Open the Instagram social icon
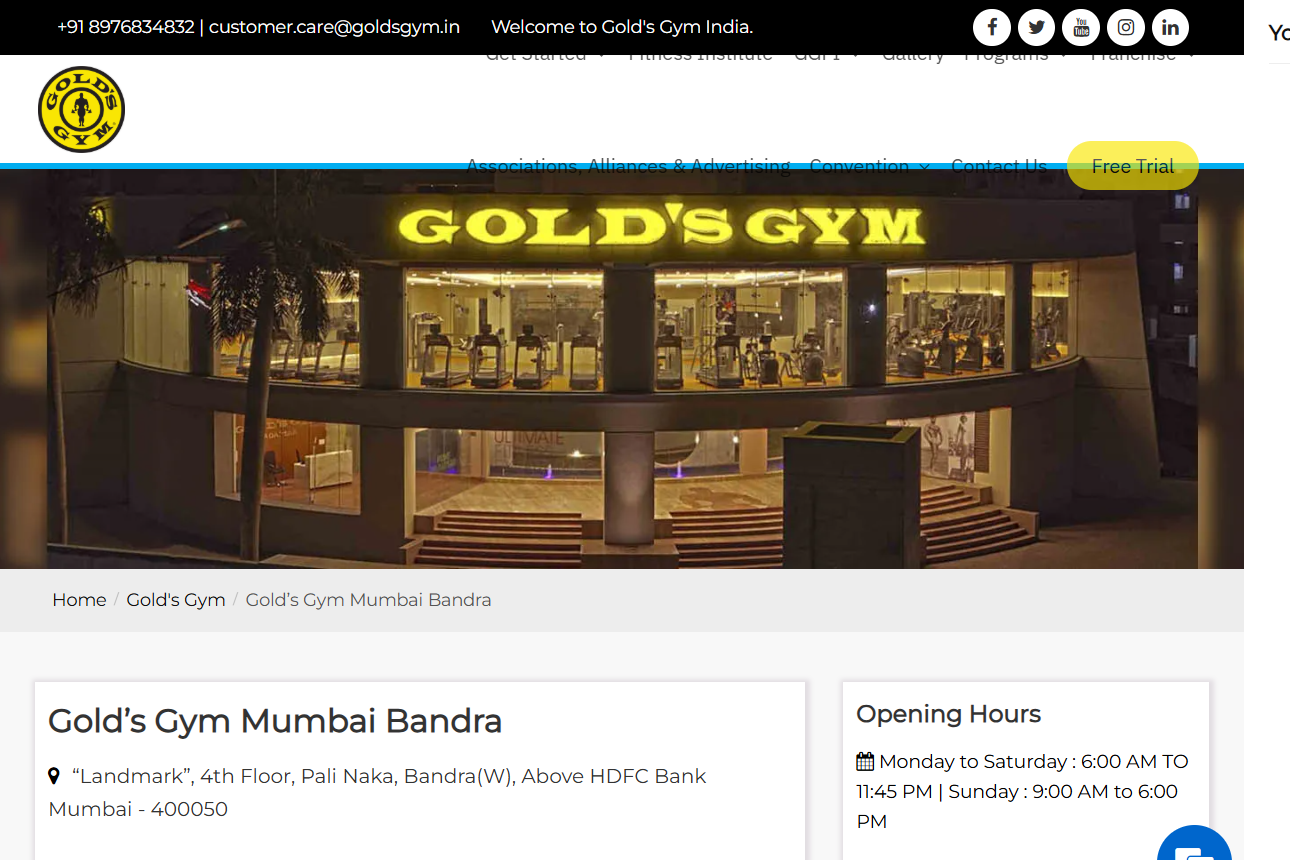This screenshot has width=1290, height=860. 1126,27
